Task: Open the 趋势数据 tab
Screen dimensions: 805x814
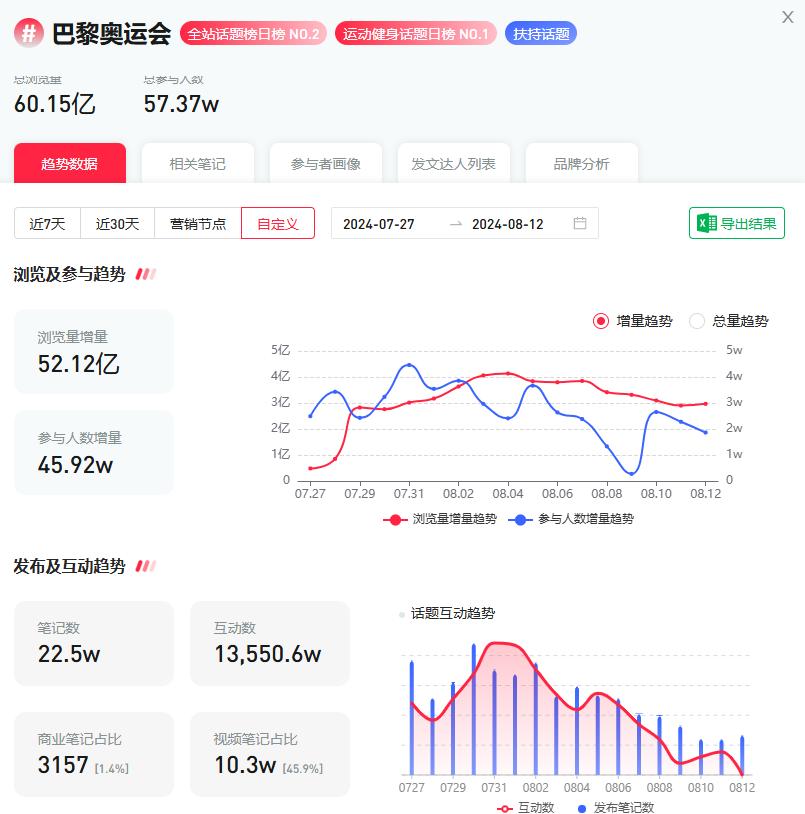Action: [70, 164]
